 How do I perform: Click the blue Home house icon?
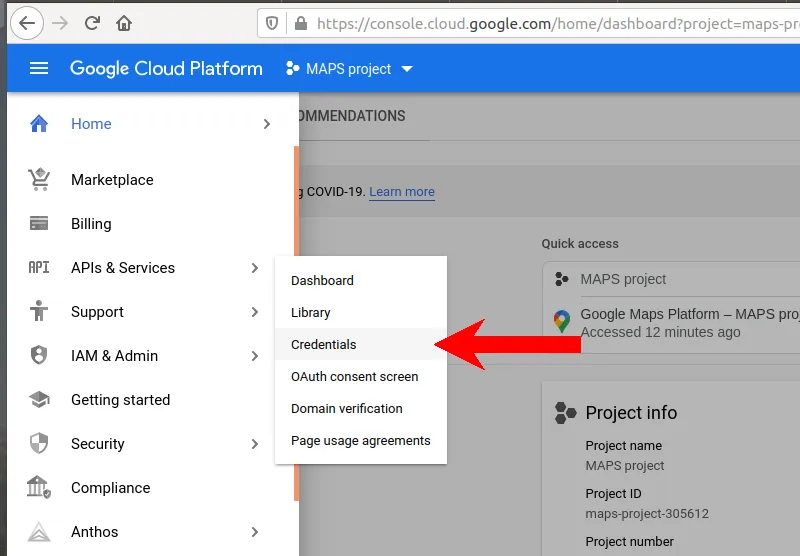(39, 123)
